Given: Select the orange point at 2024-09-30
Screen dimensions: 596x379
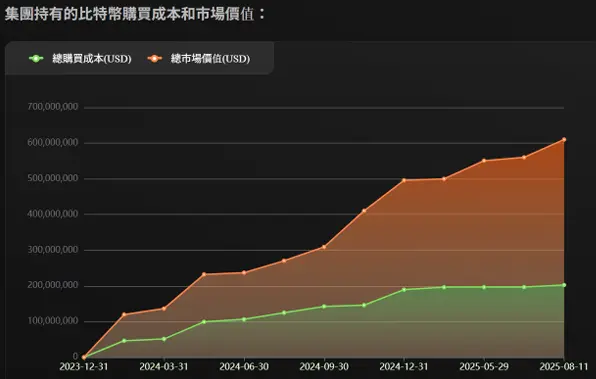Looking at the screenshot, I should point(324,247).
